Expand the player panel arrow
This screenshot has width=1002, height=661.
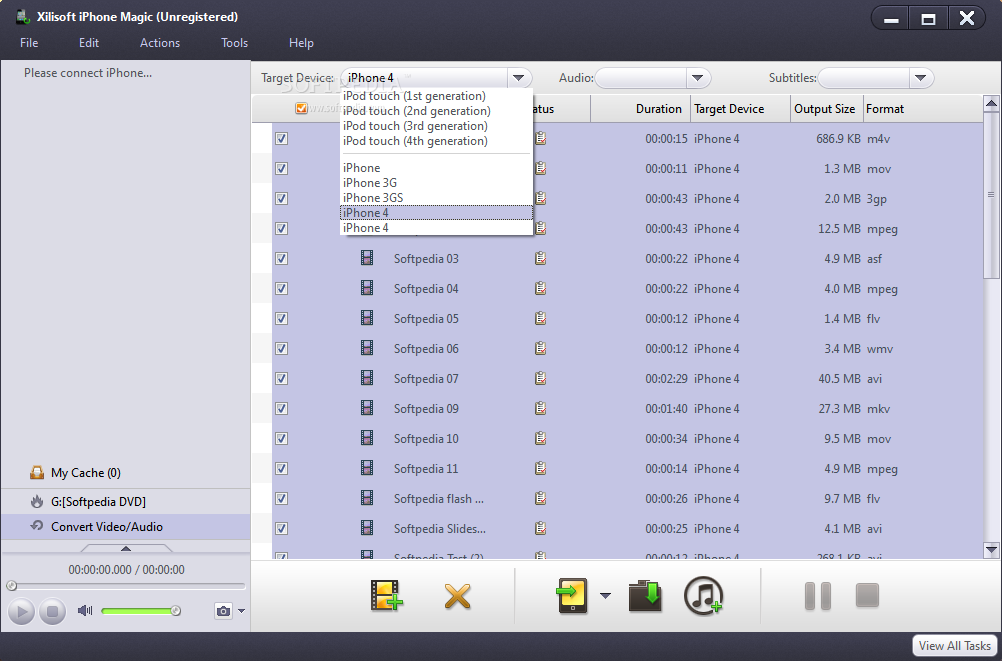click(126, 548)
